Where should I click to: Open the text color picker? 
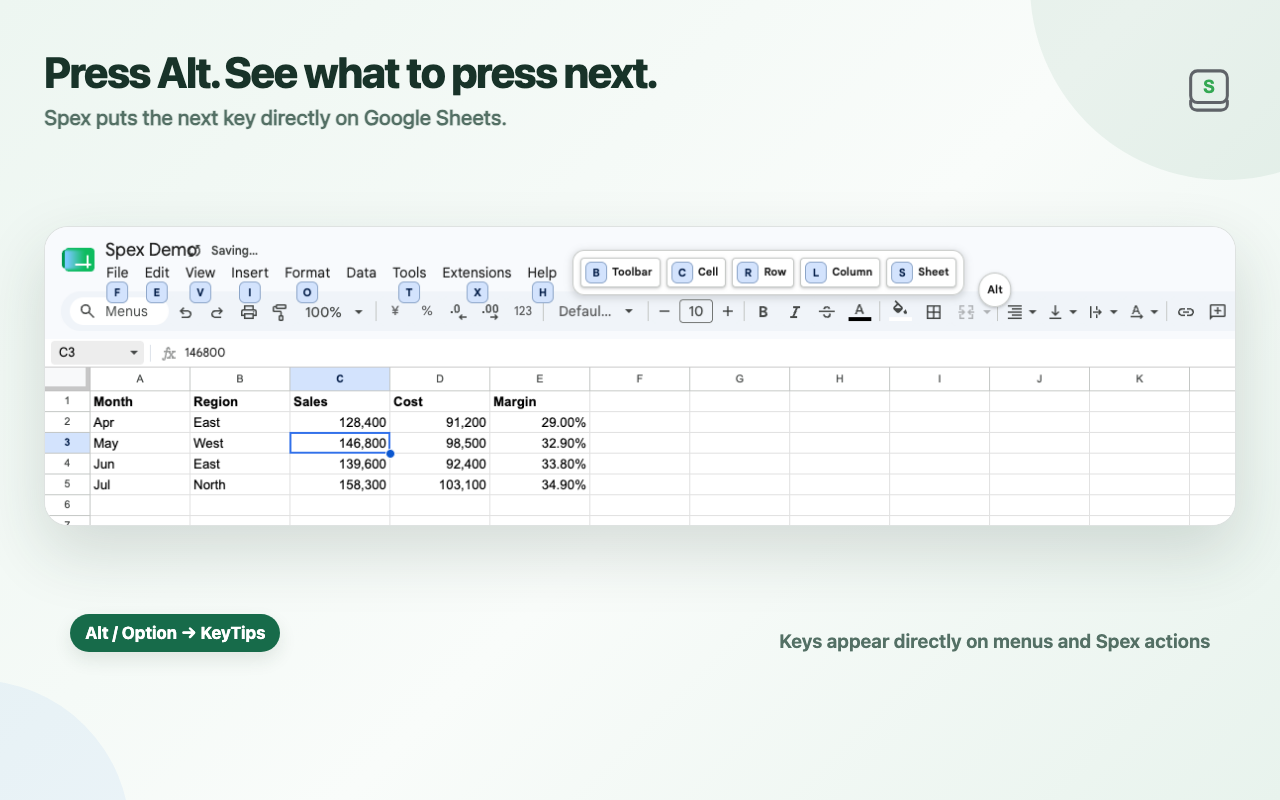coord(859,311)
